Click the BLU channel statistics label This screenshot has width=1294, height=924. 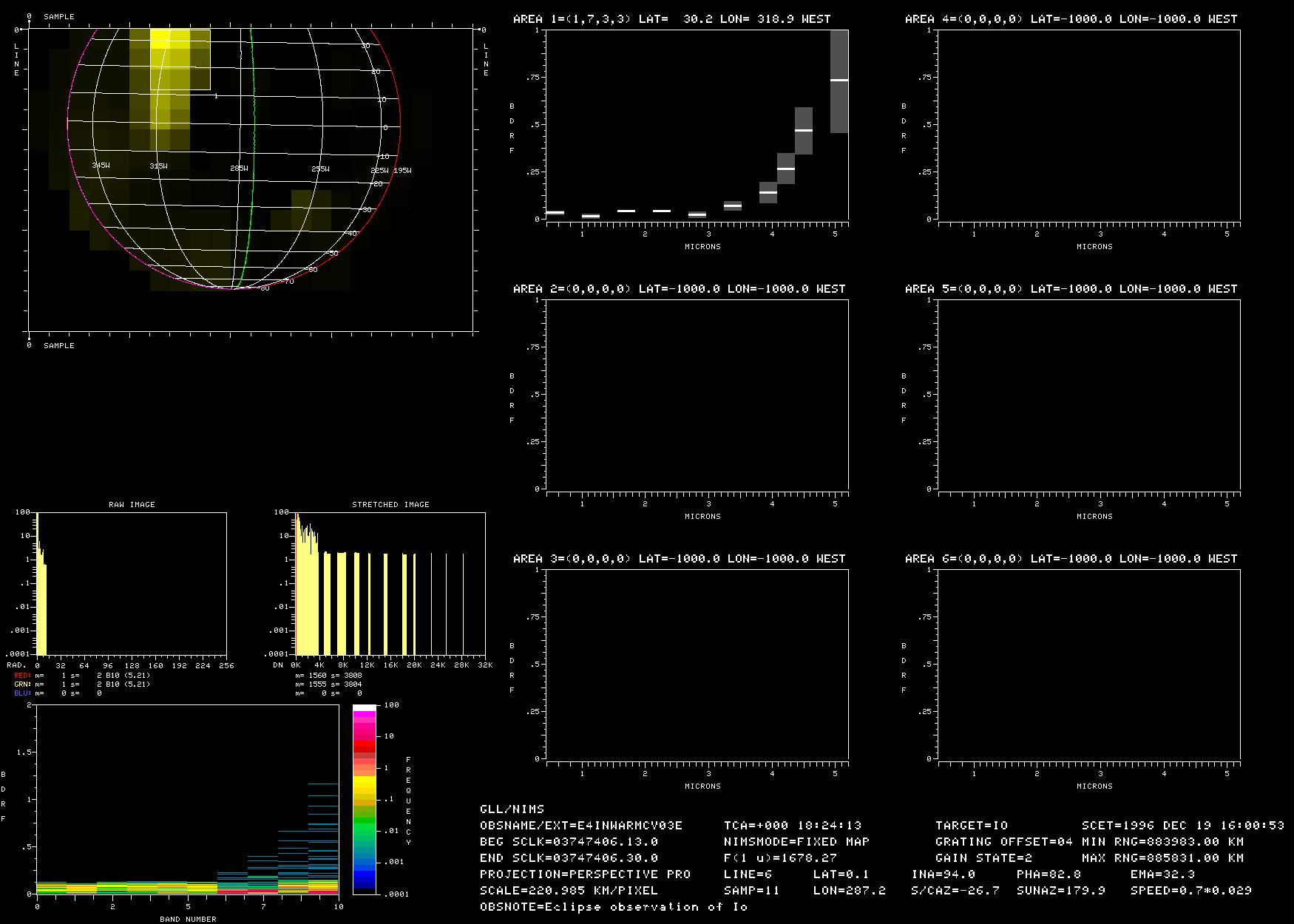coord(22,693)
